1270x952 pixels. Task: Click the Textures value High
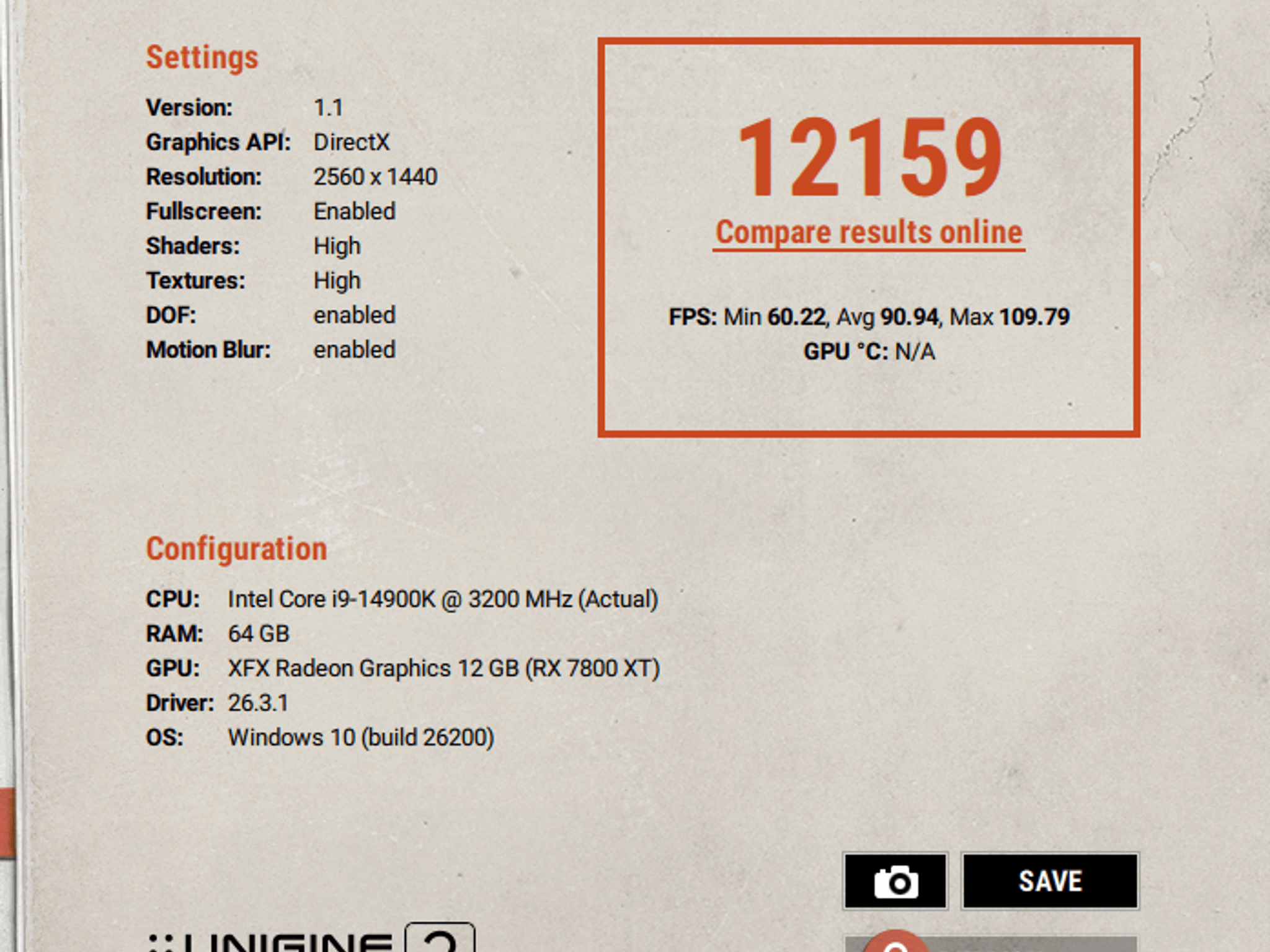[x=337, y=281]
